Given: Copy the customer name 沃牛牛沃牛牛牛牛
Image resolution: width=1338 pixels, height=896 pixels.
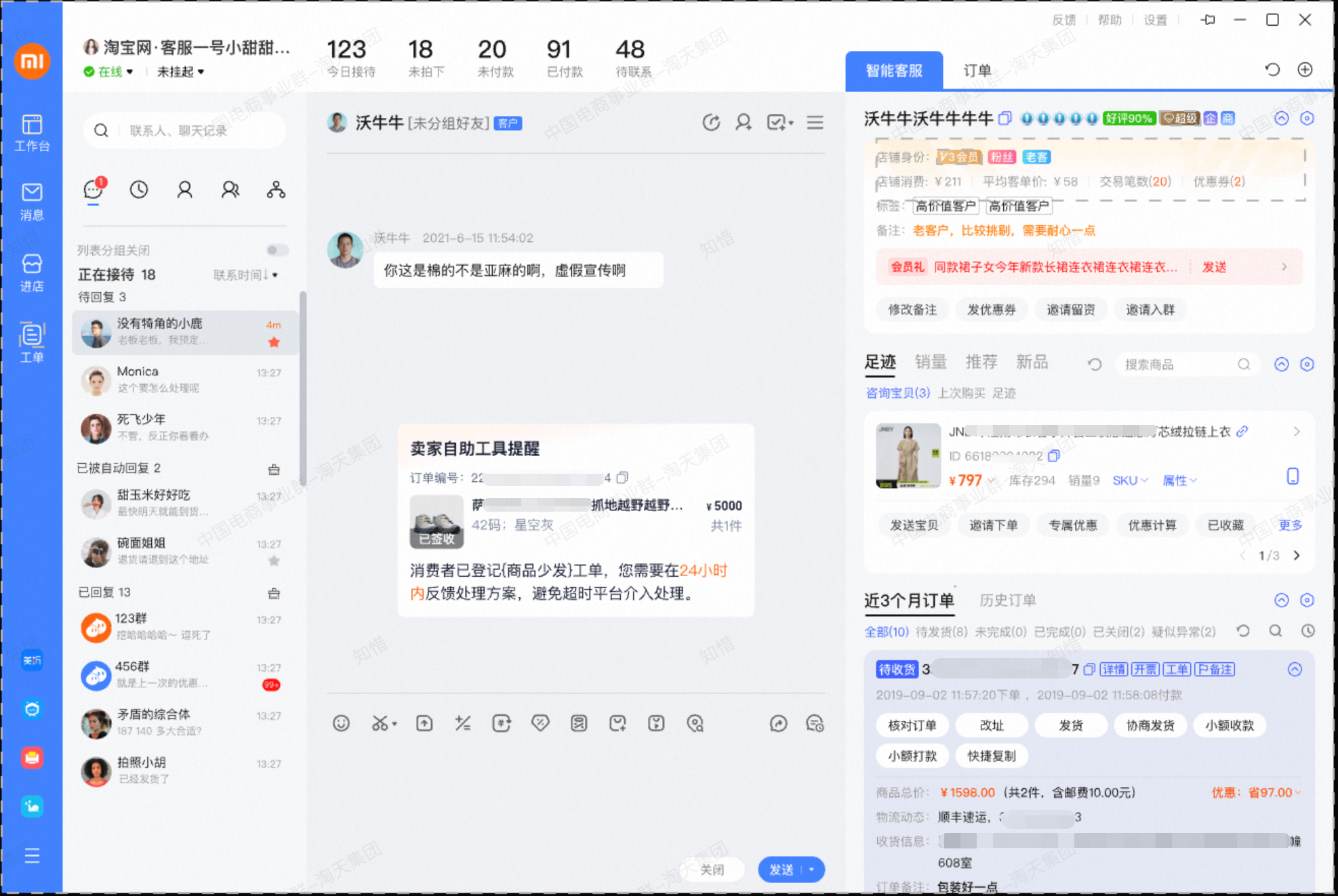Looking at the screenshot, I should click(x=1005, y=119).
